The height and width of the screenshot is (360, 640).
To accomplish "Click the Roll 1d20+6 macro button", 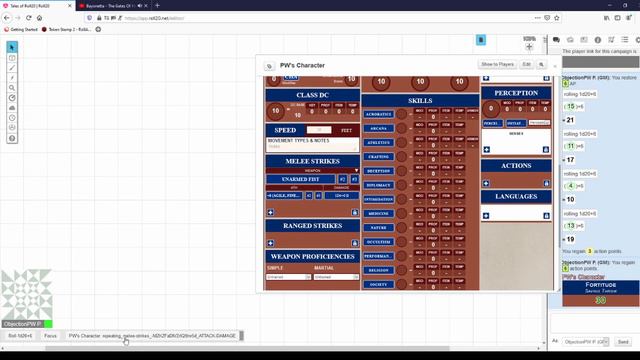I will 20,336.
